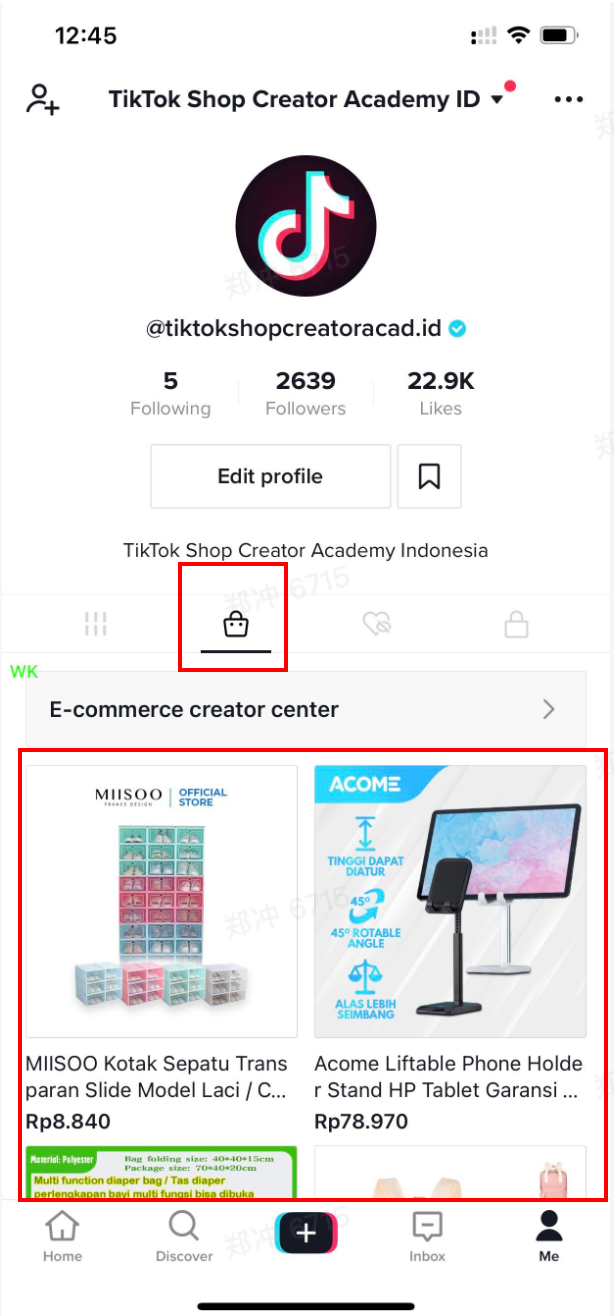
Task: Open the three-dot more options menu
Action: point(568,99)
